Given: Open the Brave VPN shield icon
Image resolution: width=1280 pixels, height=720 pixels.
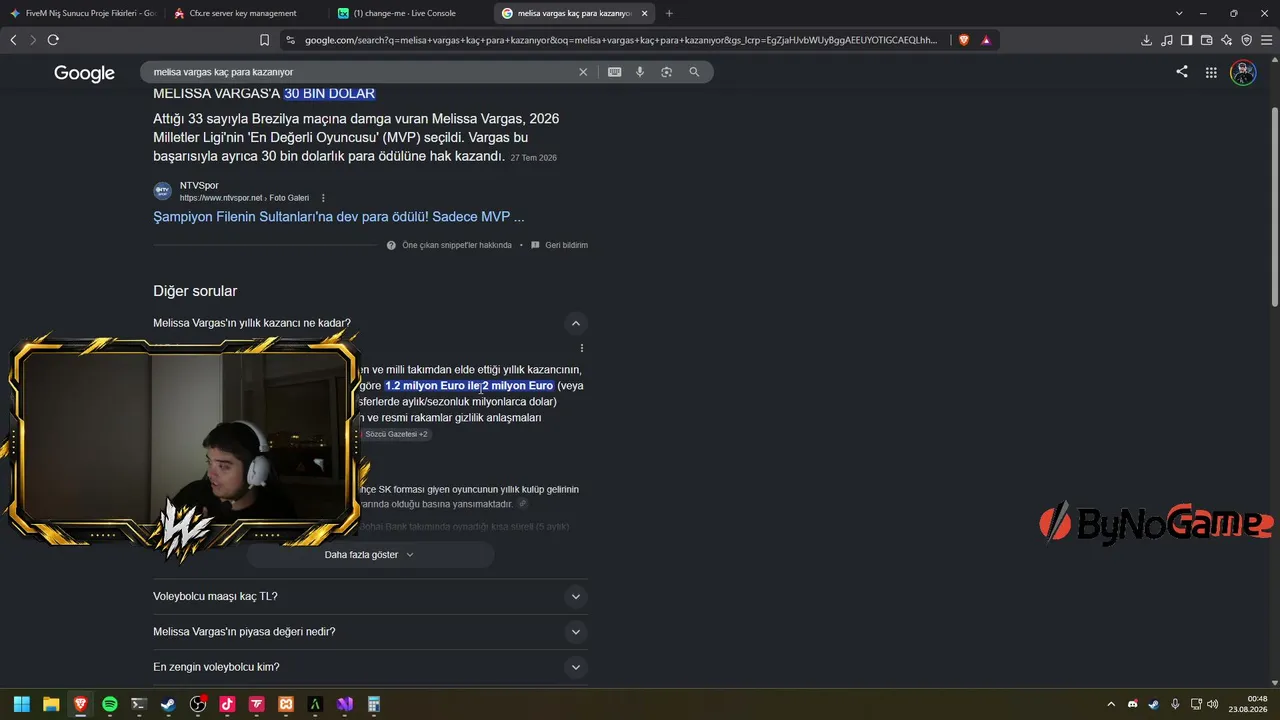Looking at the screenshot, I should point(1246,40).
